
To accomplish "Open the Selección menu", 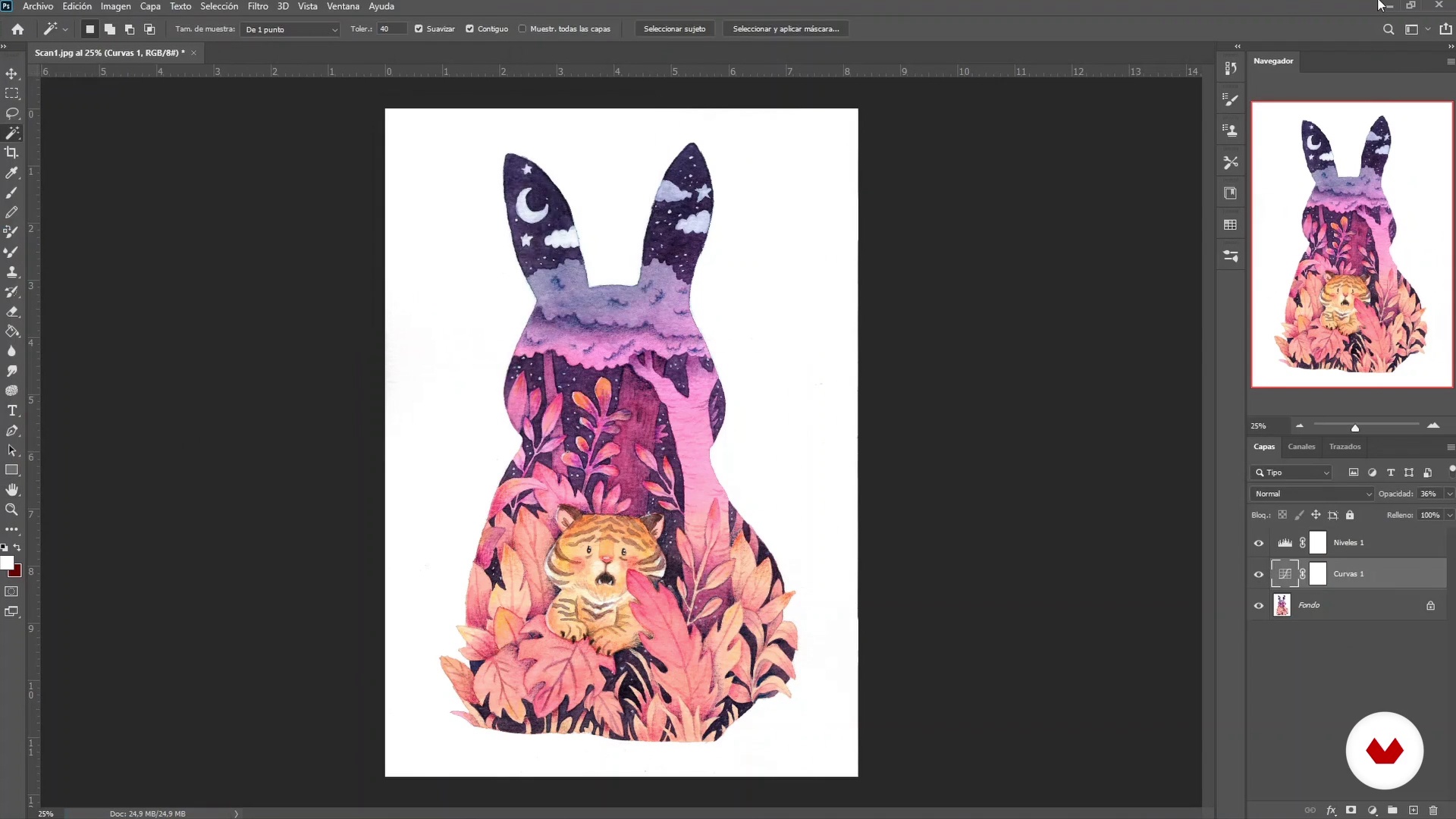I will tap(218, 6).
